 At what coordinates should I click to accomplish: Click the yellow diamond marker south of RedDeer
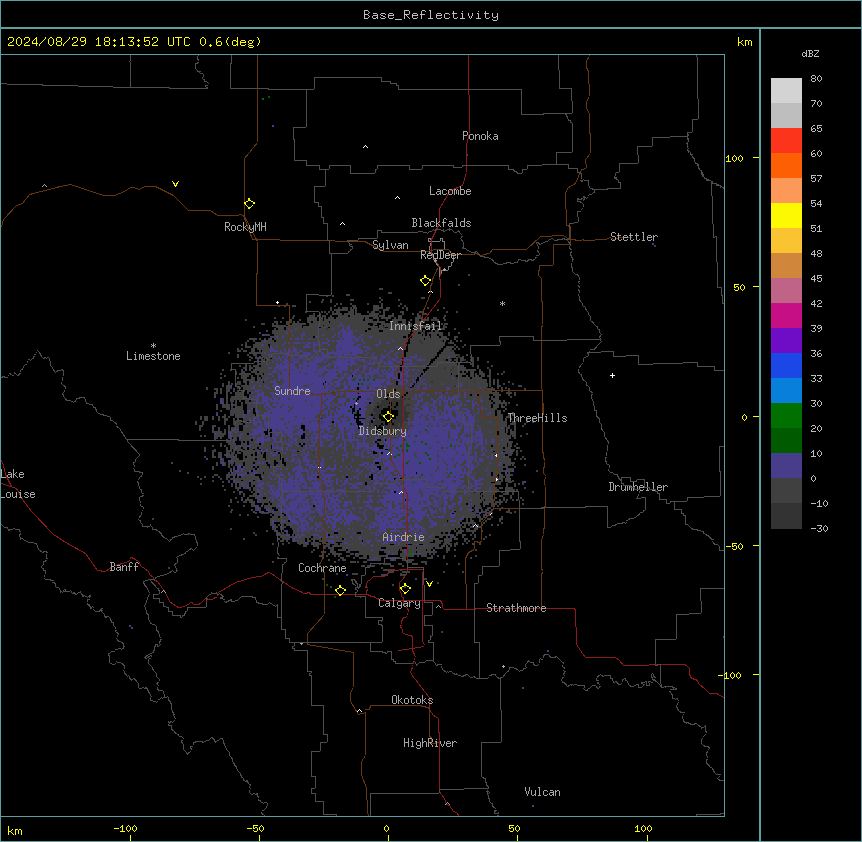(426, 281)
